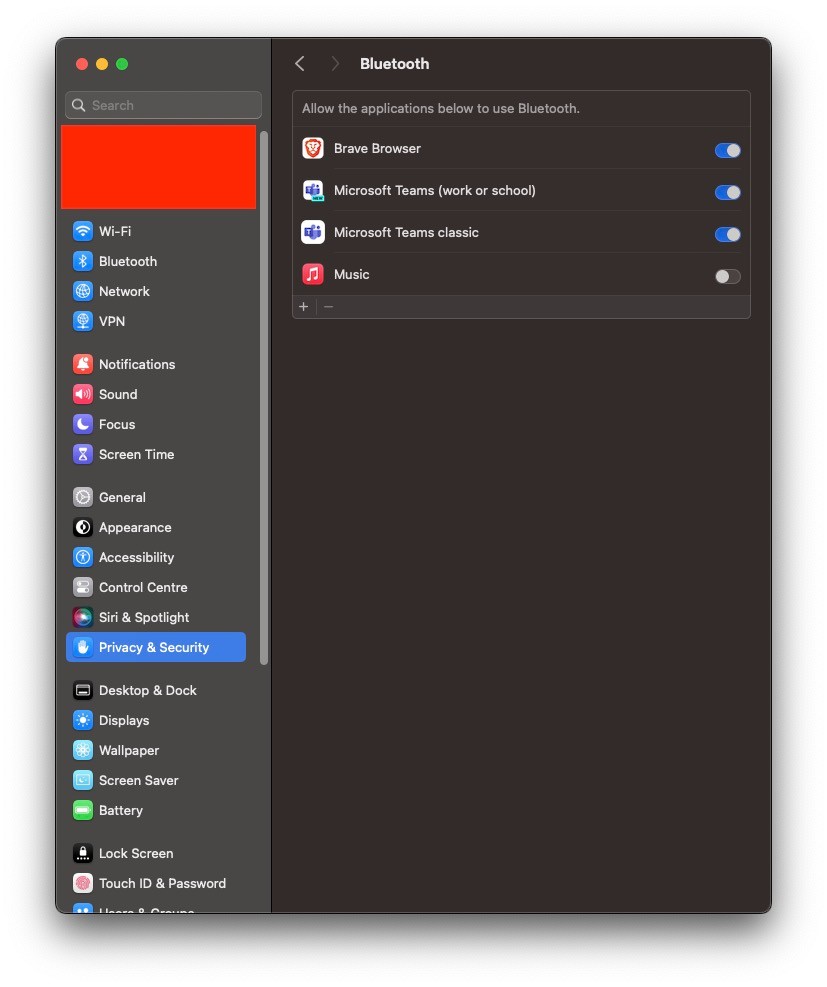This screenshot has height=987, width=827.
Task: Click the Microsoft Teams classic name text
Action: (406, 232)
